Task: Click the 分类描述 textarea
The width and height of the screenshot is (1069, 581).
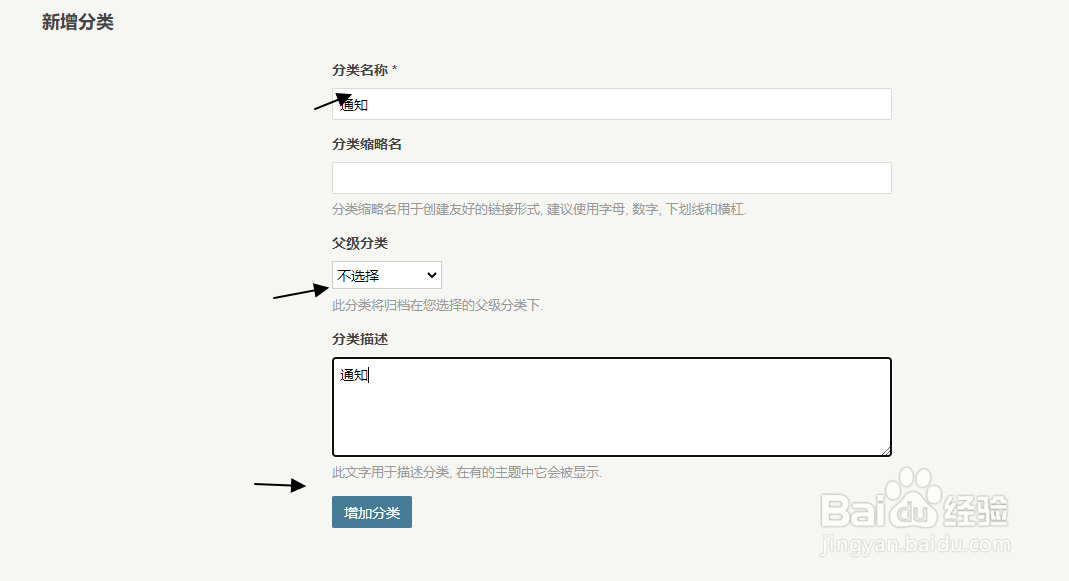Action: point(612,407)
